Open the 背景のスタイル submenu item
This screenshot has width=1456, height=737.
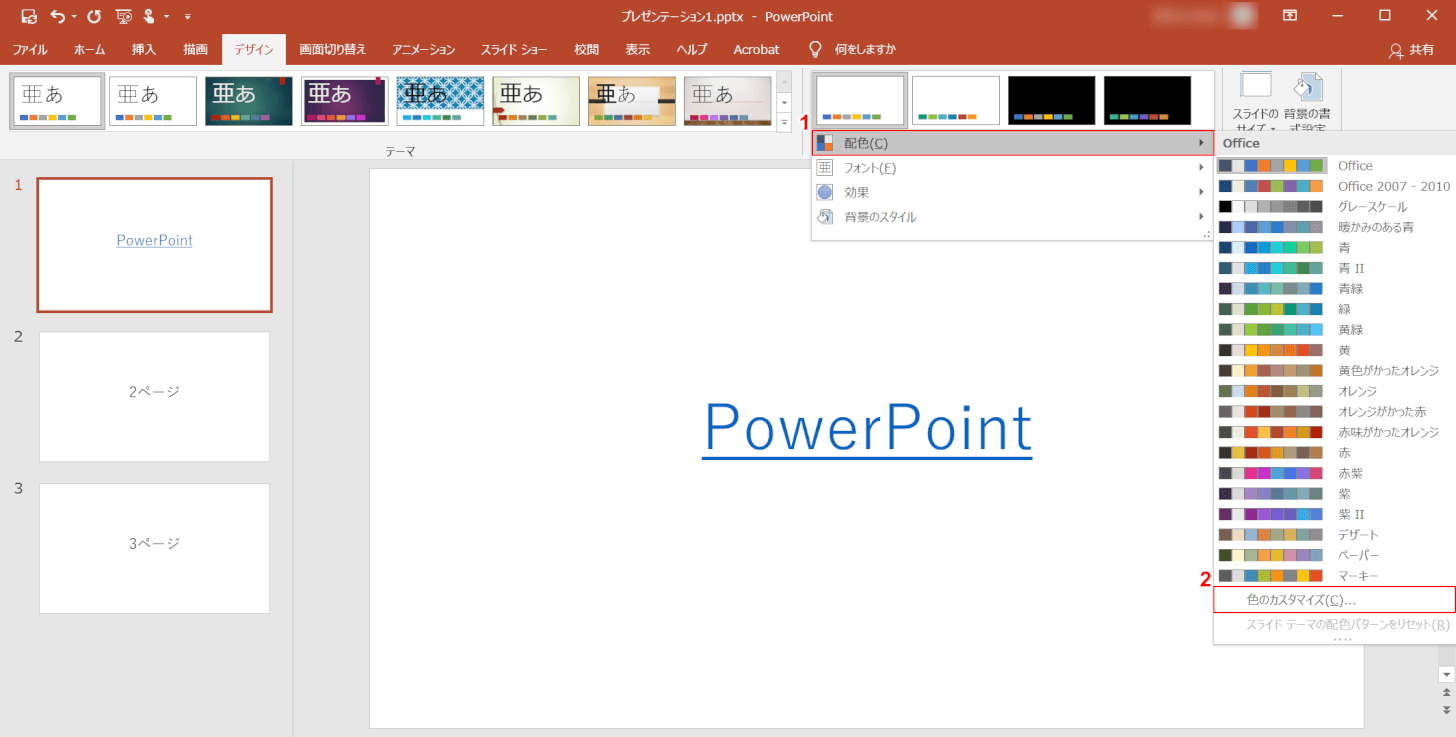pyautogui.click(x=1012, y=217)
